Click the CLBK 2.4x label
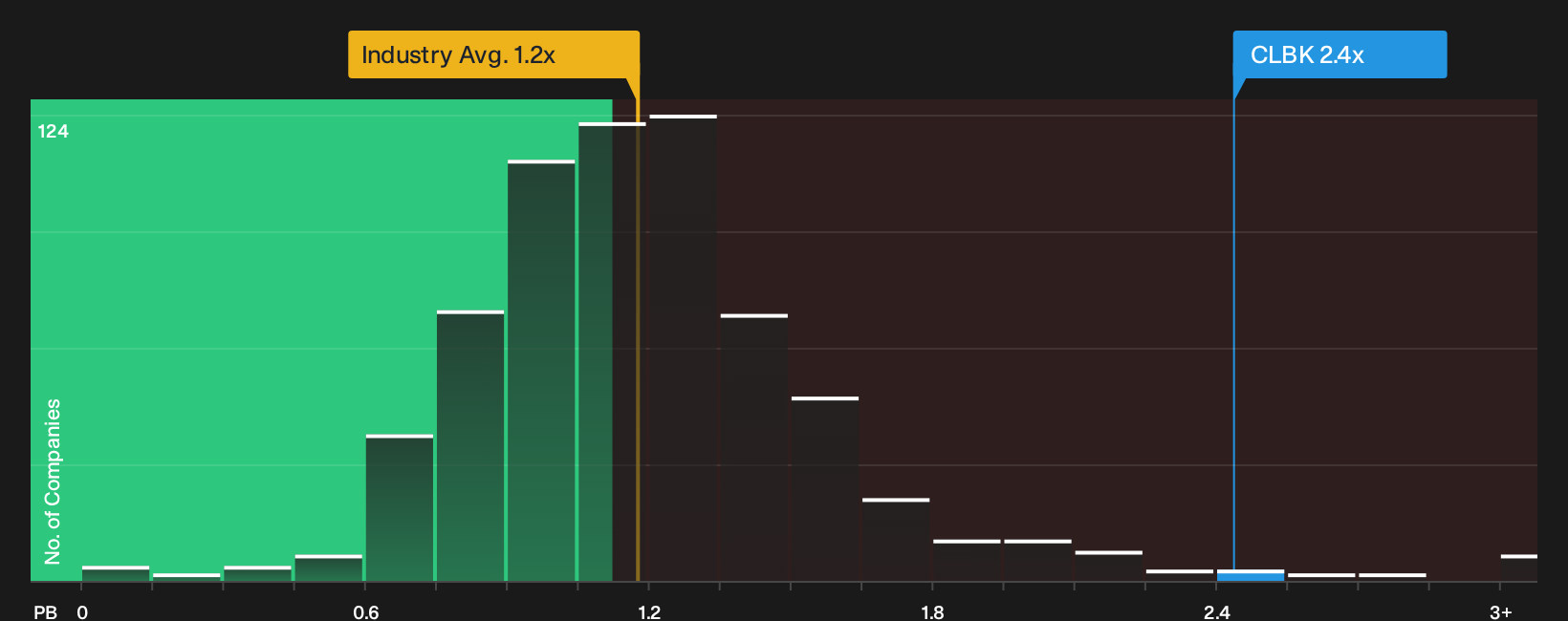Screen dimensions: 1568x621 [x=1339, y=54]
